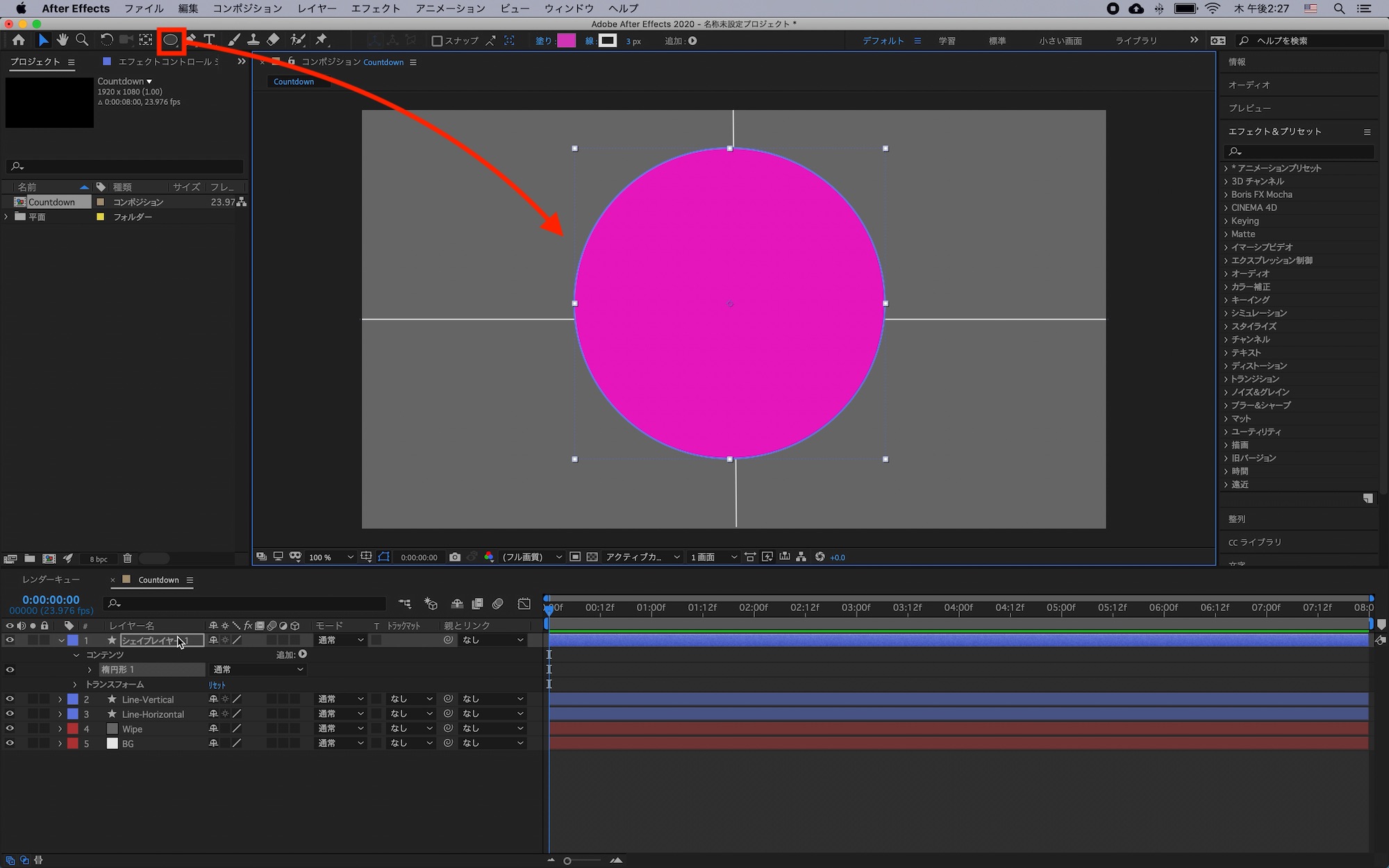This screenshot has width=1389, height=868.
Task: Hide the Wipe layer
Action: 10,728
